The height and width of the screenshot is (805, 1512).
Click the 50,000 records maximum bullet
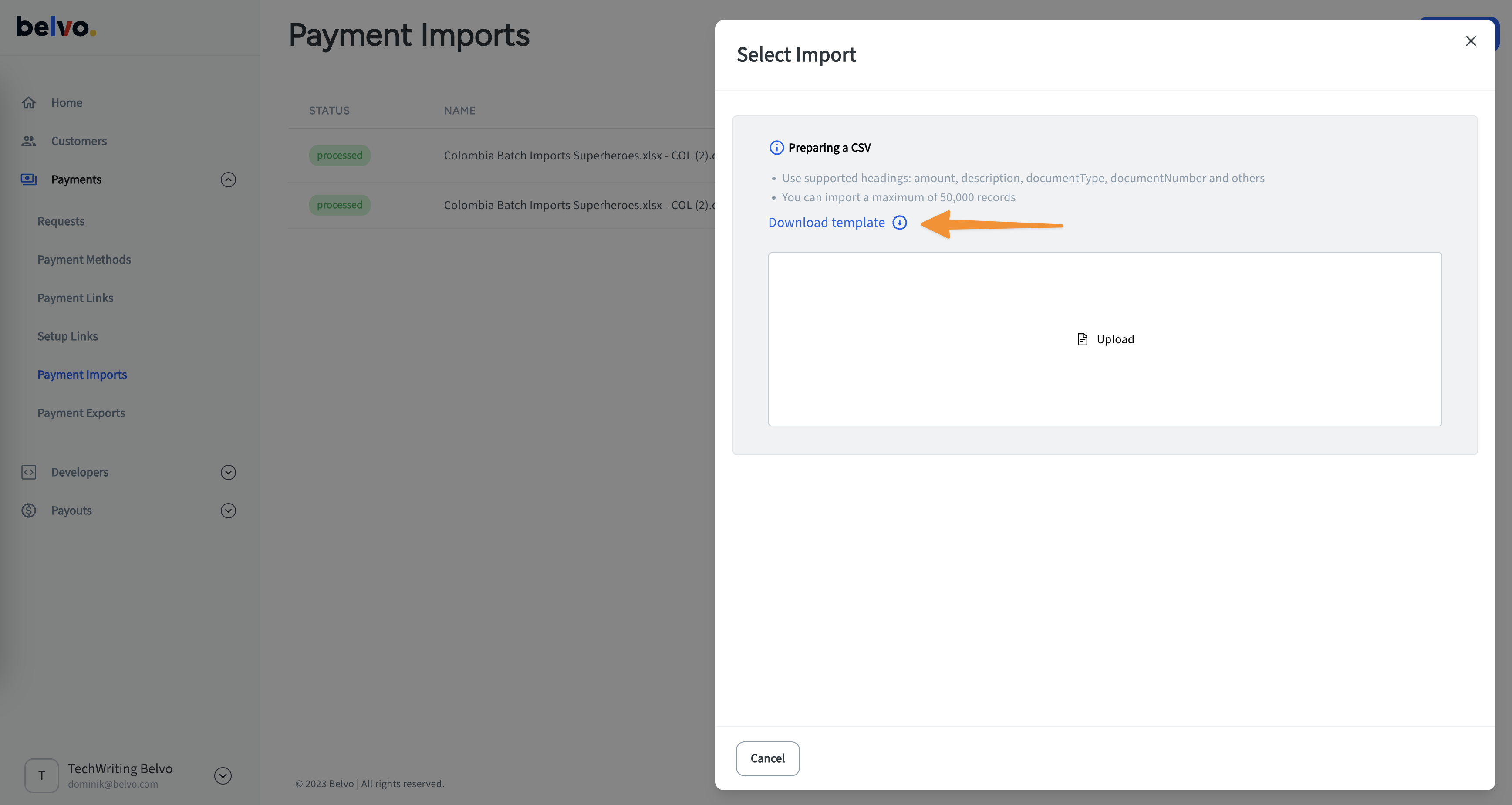[899, 197]
